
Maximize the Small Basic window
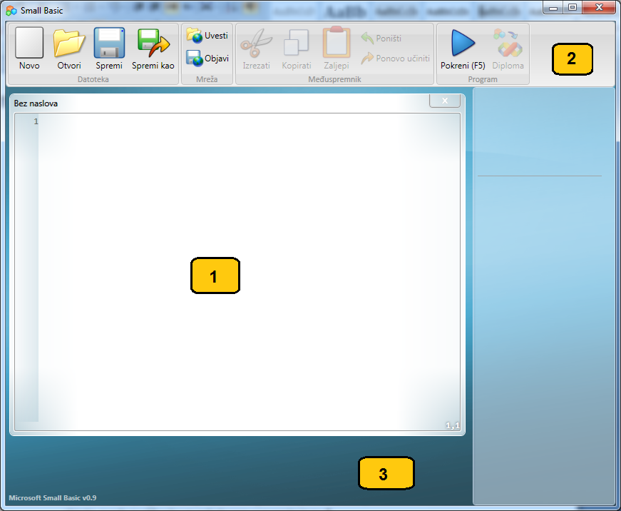572,7
